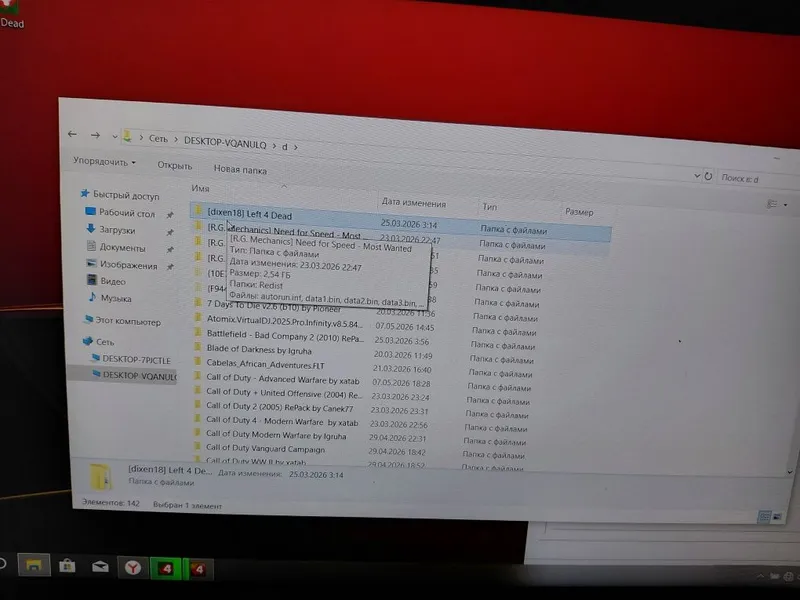
Task: Open File Explorer on the taskbar
Action: coord(34,565)
